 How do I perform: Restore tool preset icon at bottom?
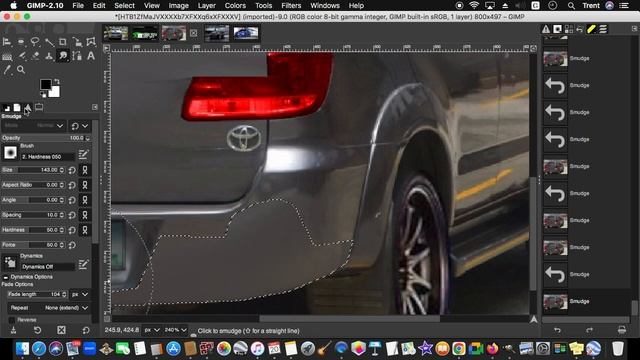point(37,330)
